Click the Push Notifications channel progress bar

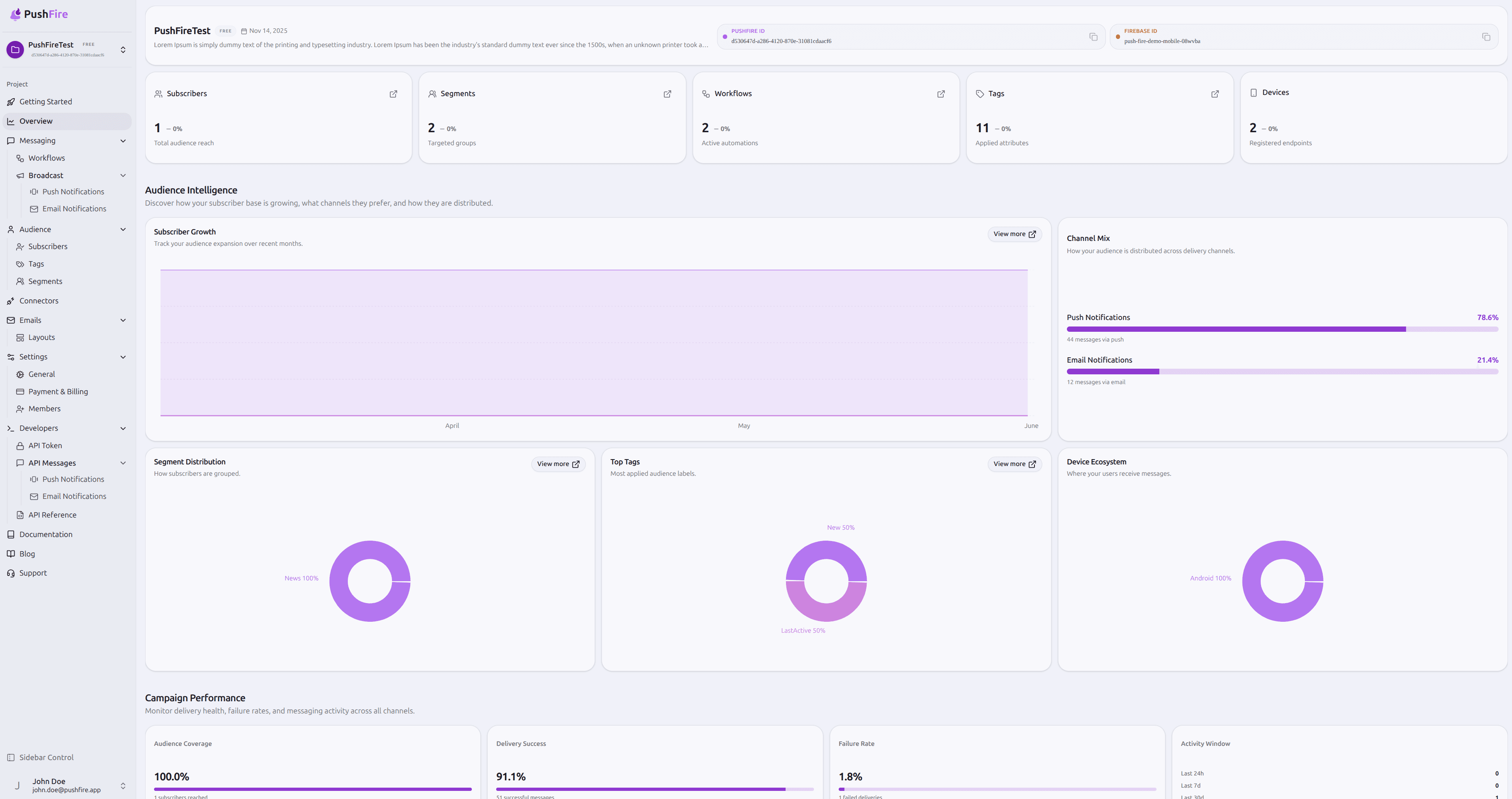coord(1283,329)
